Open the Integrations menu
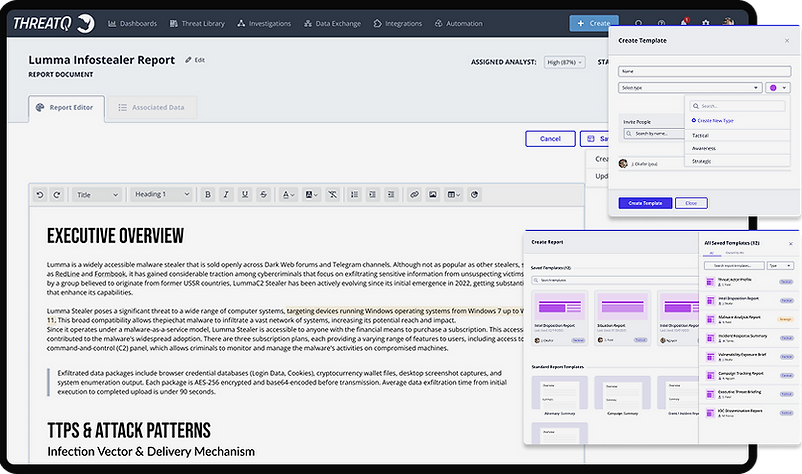802x474 pixels. 398,24
